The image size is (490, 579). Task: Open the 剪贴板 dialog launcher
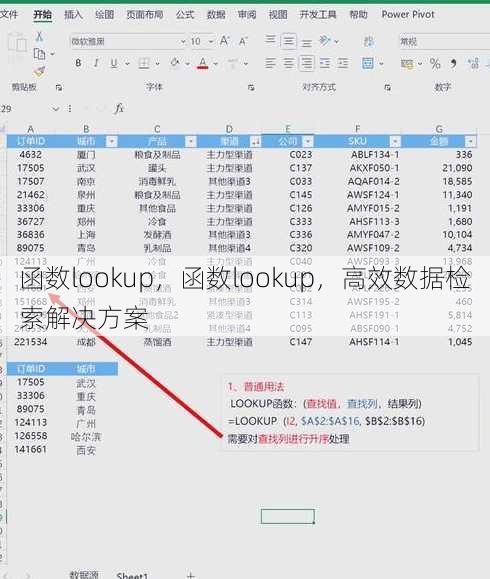coord(59,88)
